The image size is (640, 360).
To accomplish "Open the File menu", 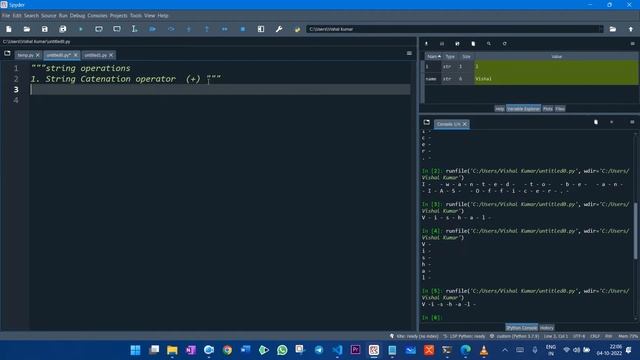I will point(6,16).
